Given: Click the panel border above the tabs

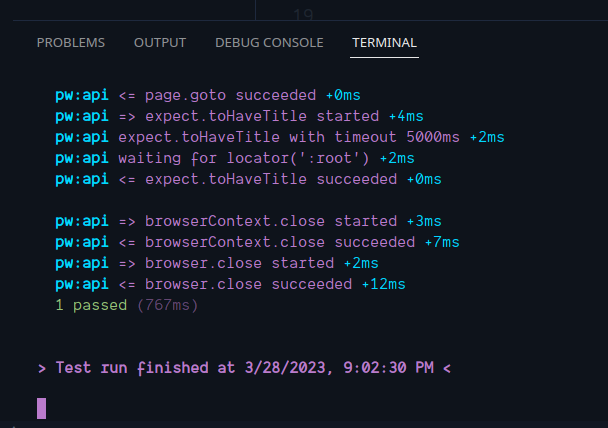Looking at the screenshot, I should pyautogui.click(x=310, y=20).
